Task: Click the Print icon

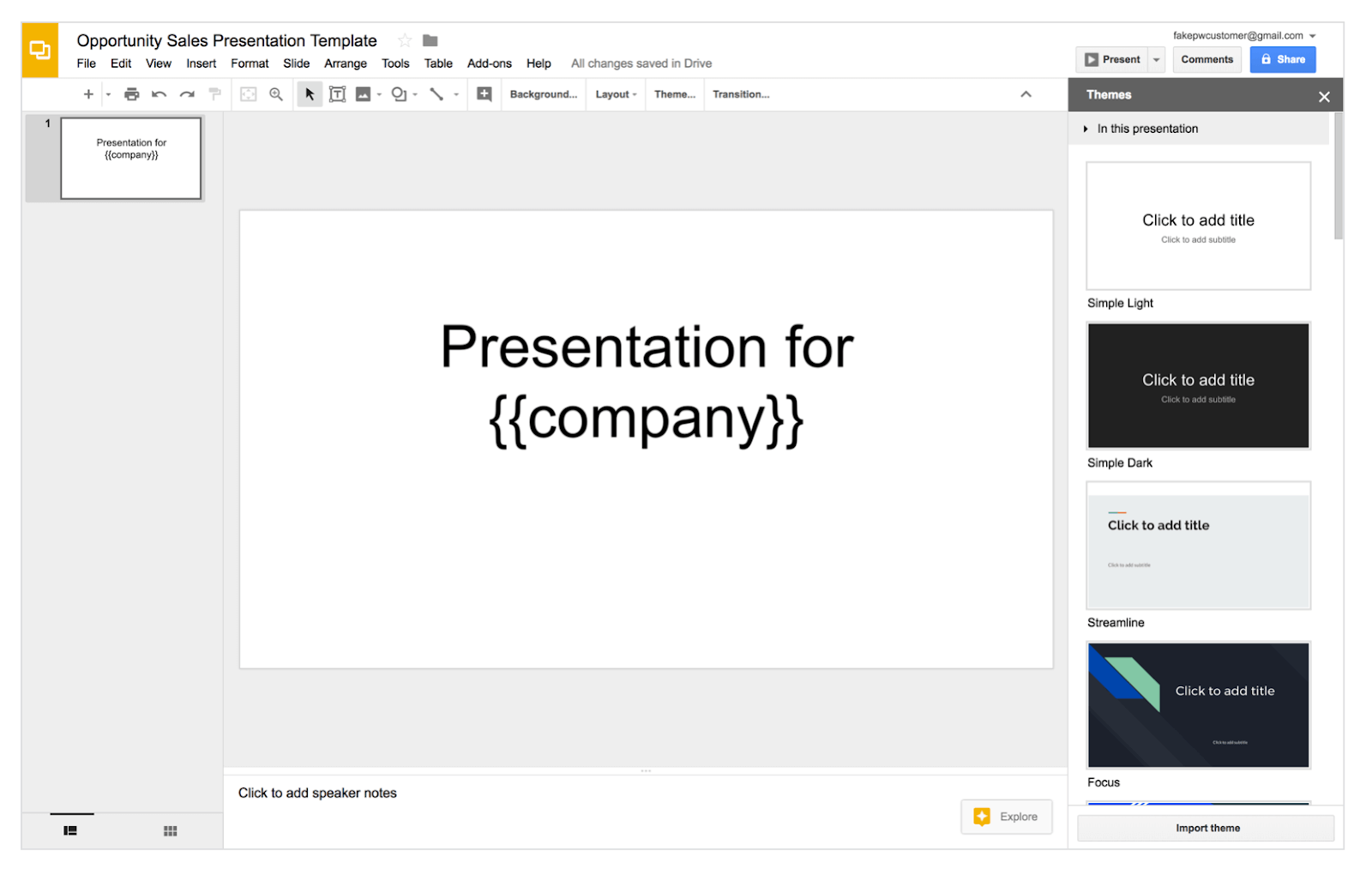Action: tap(131, 94)
